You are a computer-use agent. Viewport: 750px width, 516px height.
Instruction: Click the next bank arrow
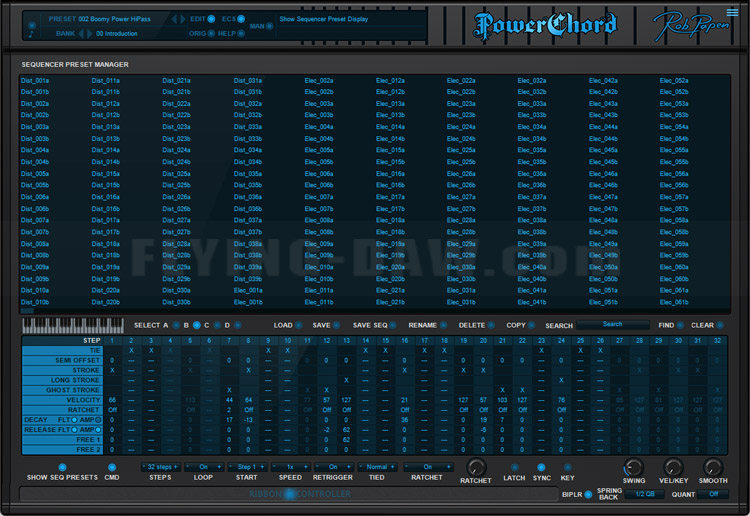[x=89, y=33]
